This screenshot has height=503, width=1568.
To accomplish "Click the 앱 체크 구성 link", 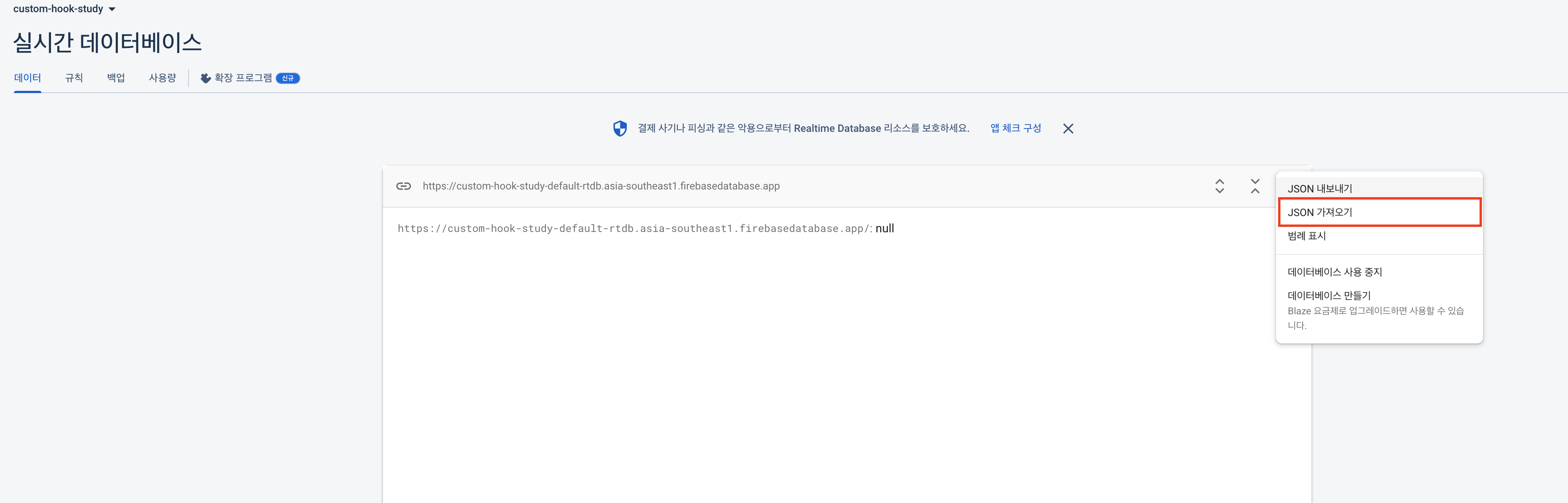I will coord(1015,128).
